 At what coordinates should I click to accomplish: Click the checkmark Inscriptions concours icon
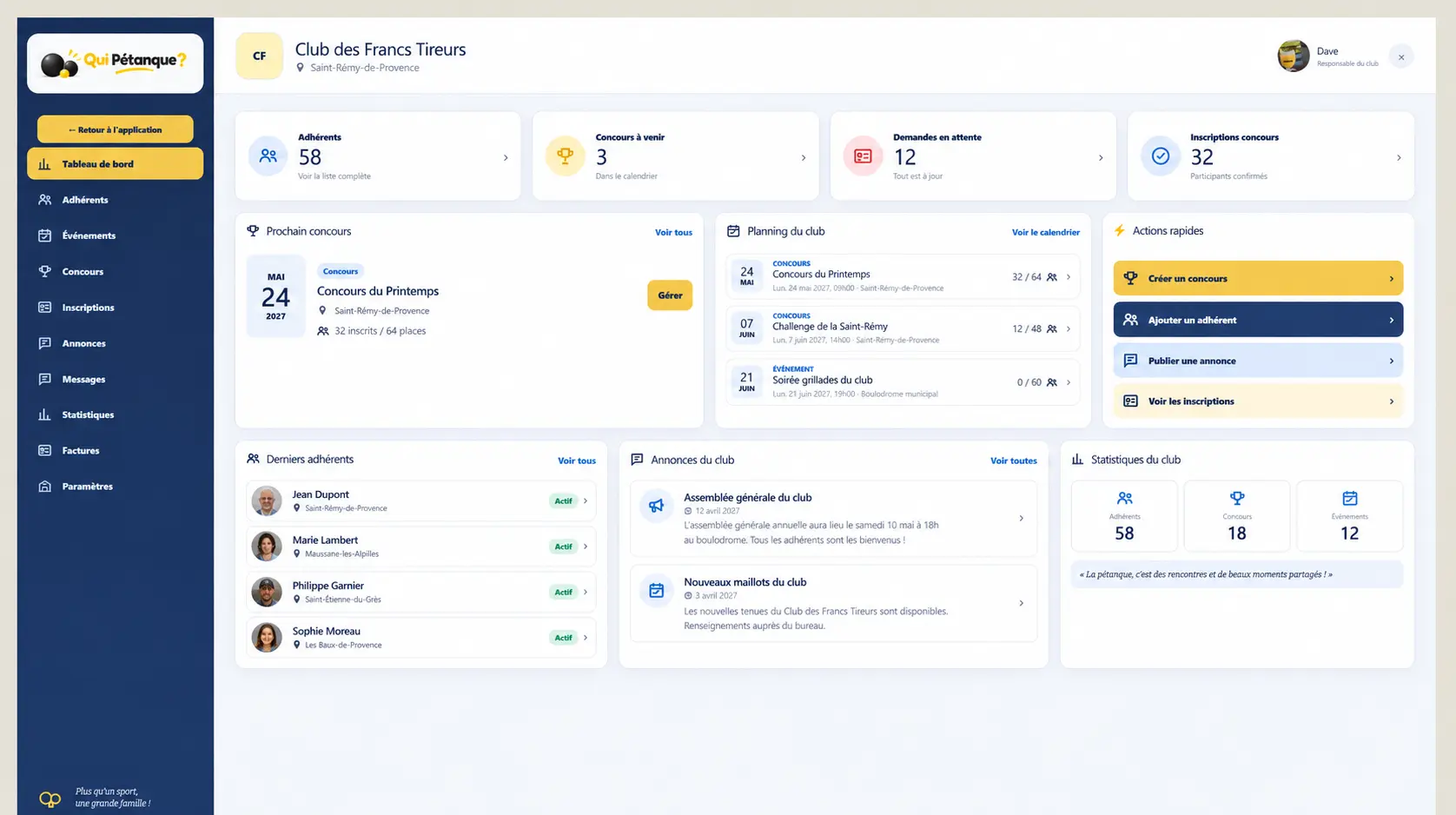point(1160,156)
